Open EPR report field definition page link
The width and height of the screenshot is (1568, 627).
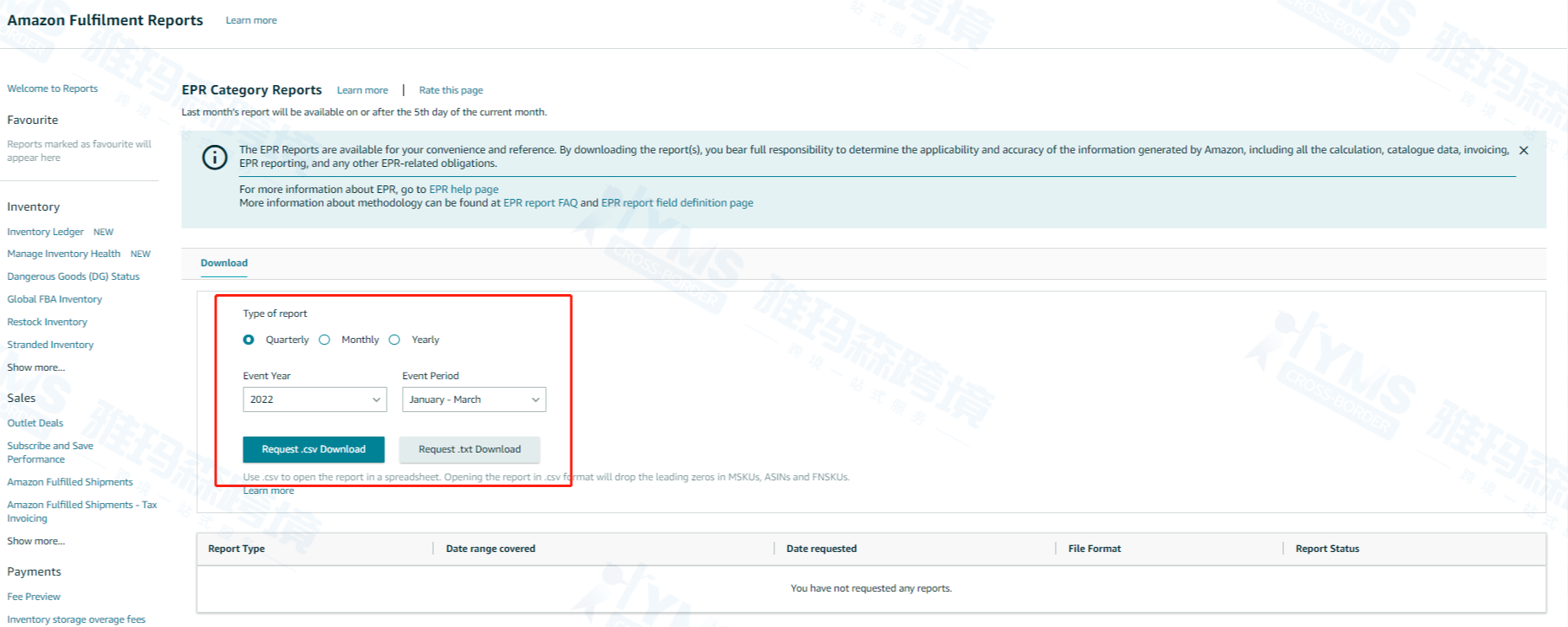677,203
